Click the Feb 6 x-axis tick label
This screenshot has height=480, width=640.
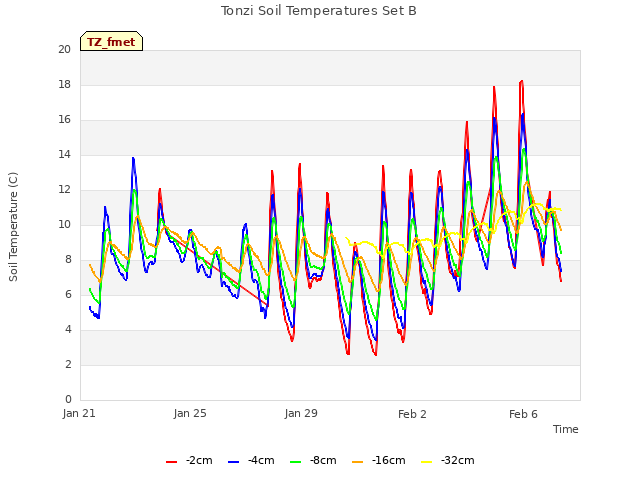click(x=523, y=414)
